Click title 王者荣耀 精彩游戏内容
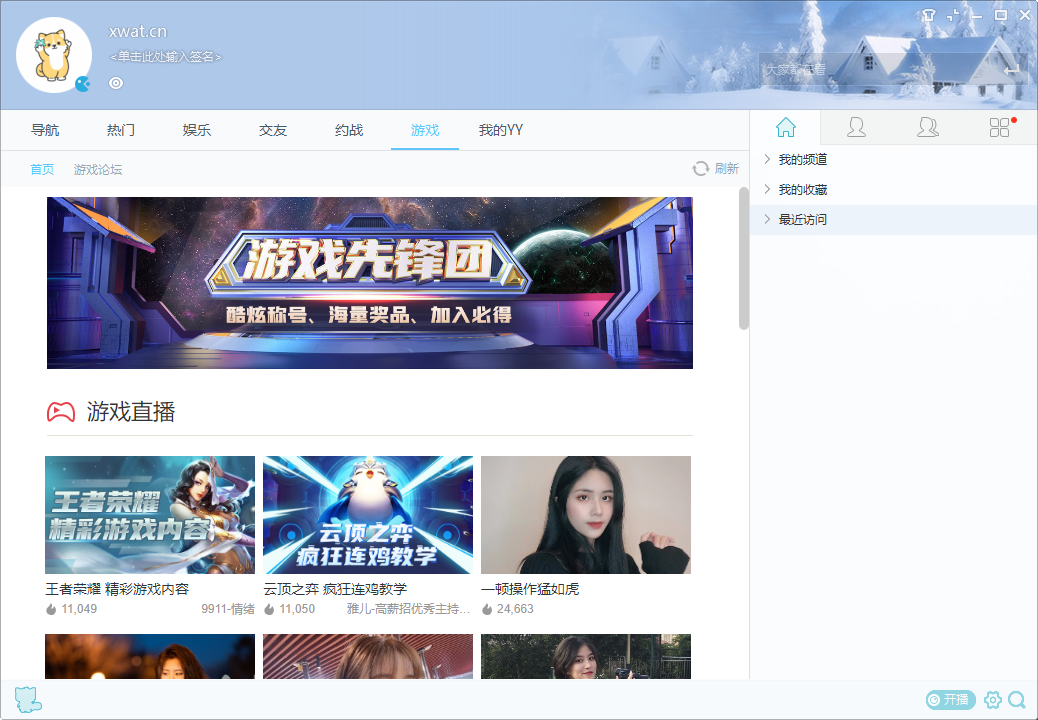This screenshot has height=720, width=1038. (117, 589)
